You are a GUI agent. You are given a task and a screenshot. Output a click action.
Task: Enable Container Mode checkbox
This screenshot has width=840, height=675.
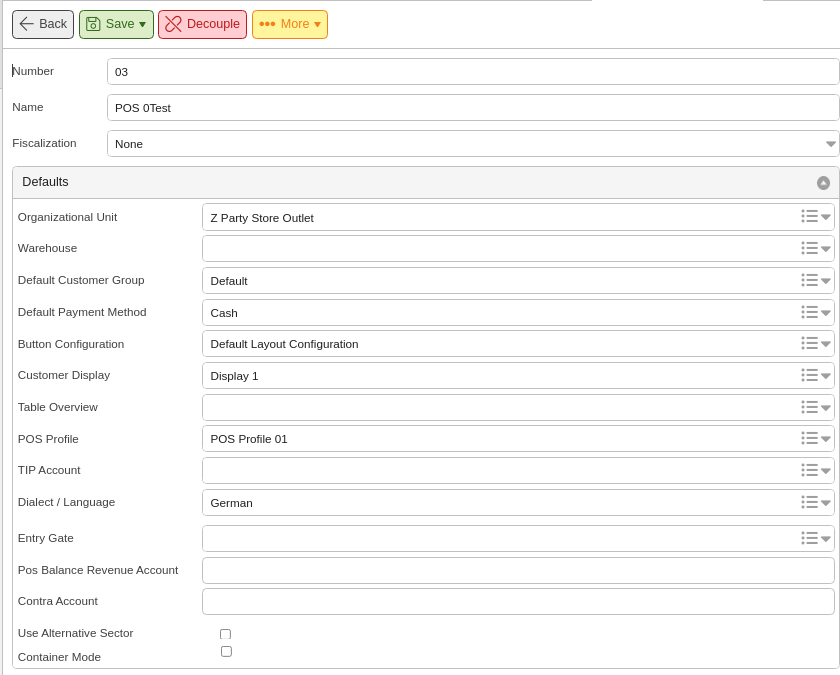pos(226,651)
